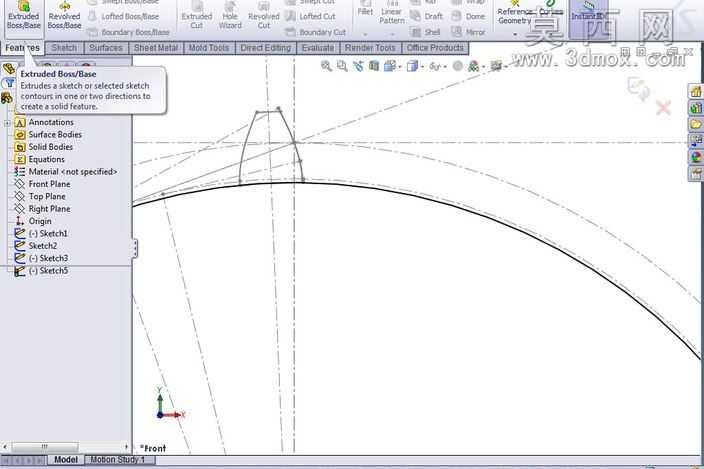Select the Revolved Cut tool
The width and height of the screenshot is (704, 469).
(264, 16)
